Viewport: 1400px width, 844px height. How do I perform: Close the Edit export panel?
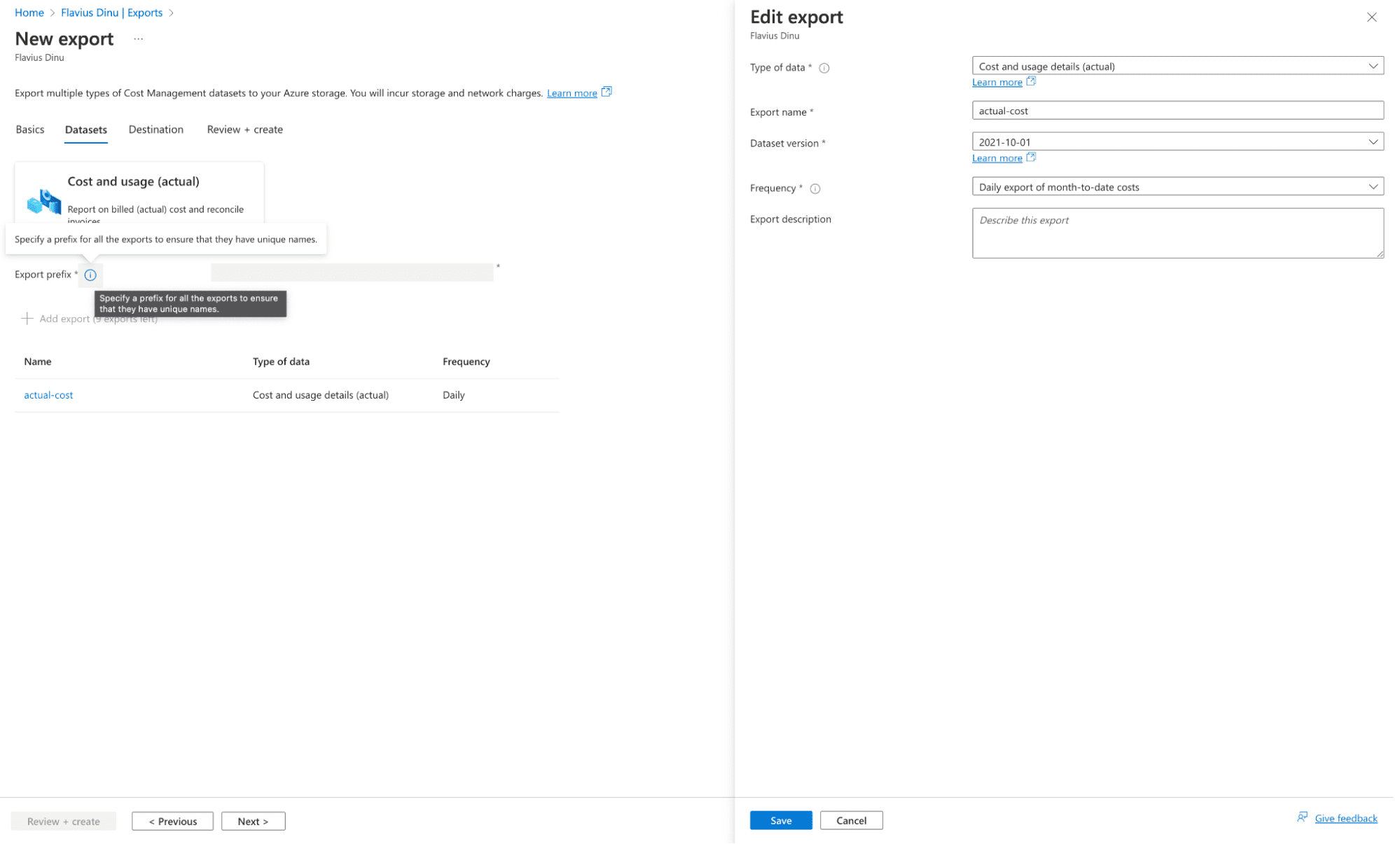[1372, 18]
